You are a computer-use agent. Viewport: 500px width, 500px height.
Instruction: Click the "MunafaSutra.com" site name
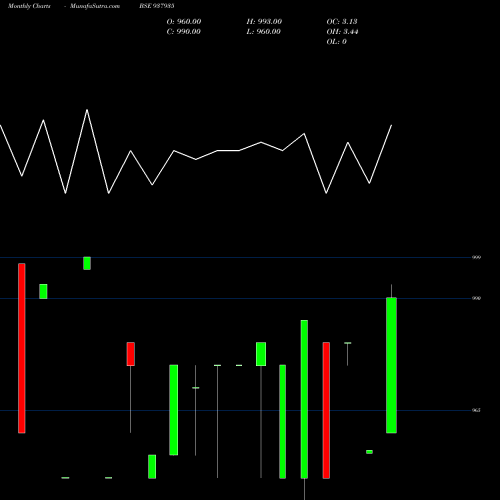[95, 6]
